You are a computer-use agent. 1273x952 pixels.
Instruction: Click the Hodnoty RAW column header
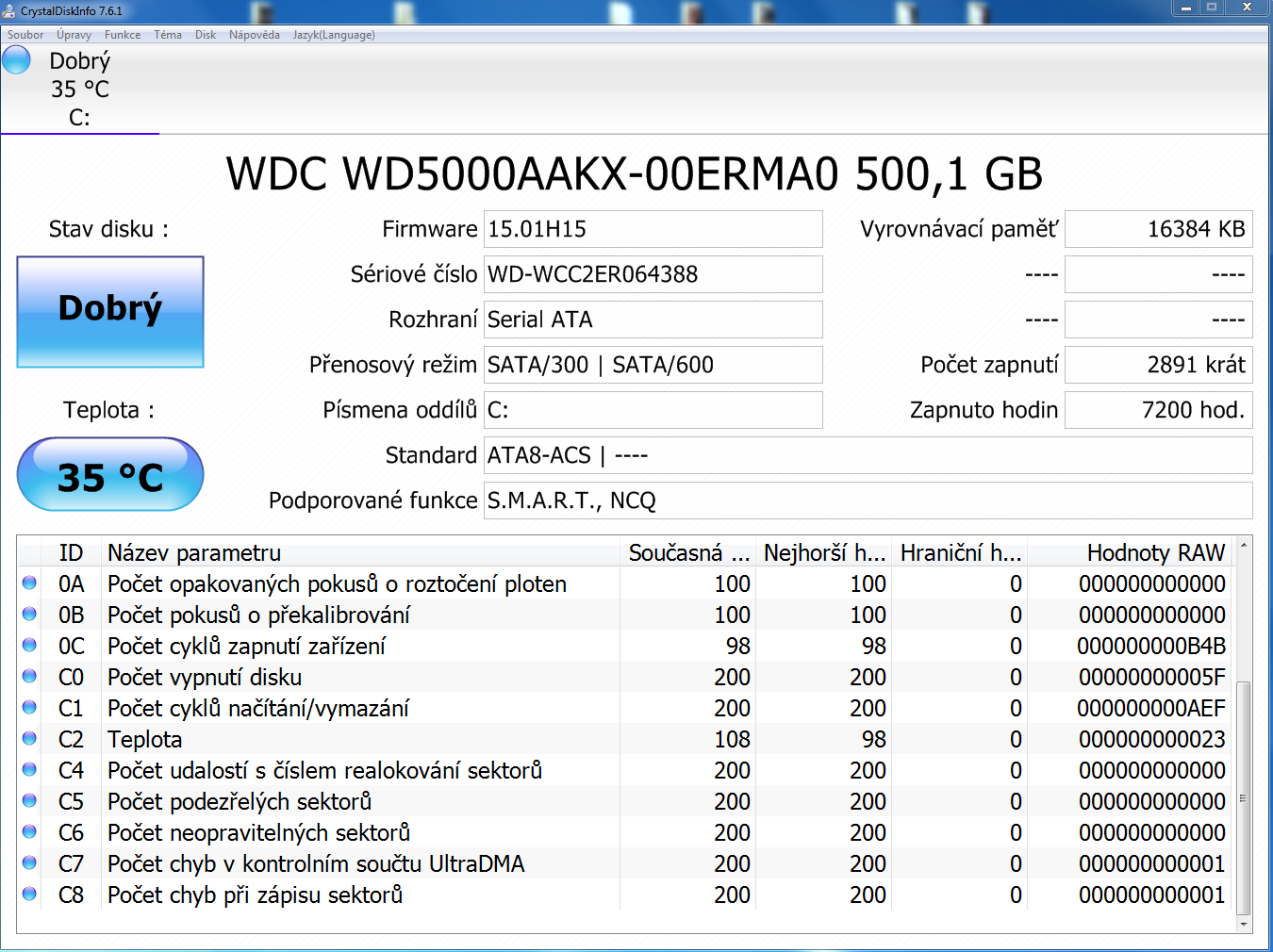[1155, 552]
